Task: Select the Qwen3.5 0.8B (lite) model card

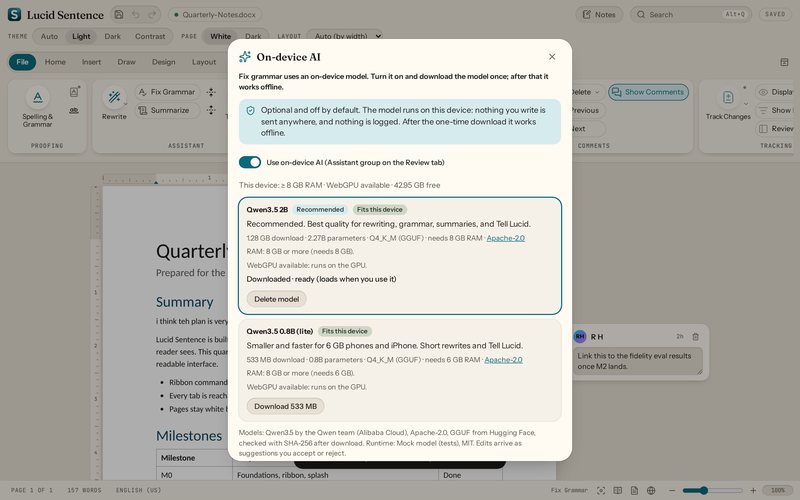Action: [x=400, y=370]
